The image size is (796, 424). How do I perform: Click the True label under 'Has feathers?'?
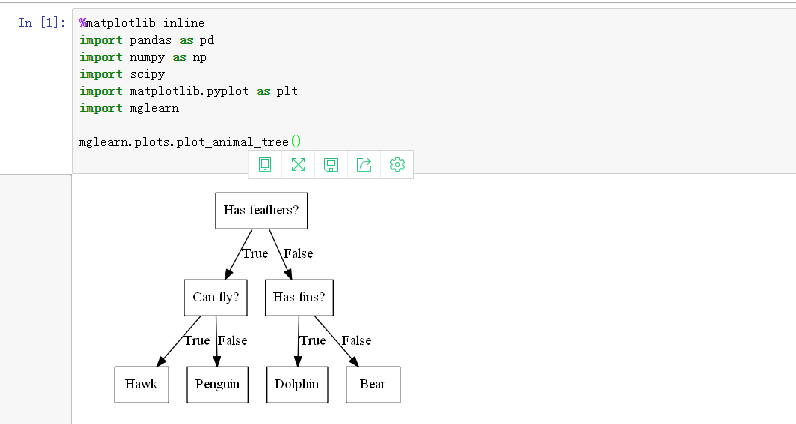(255, 253)
